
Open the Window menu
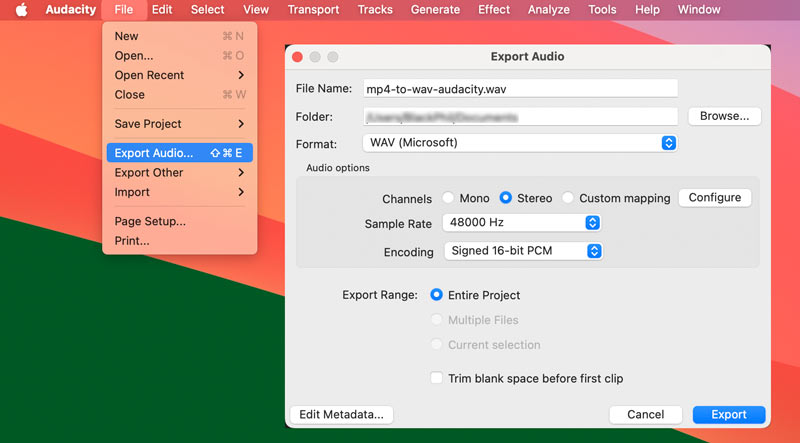tap(699, 10)
